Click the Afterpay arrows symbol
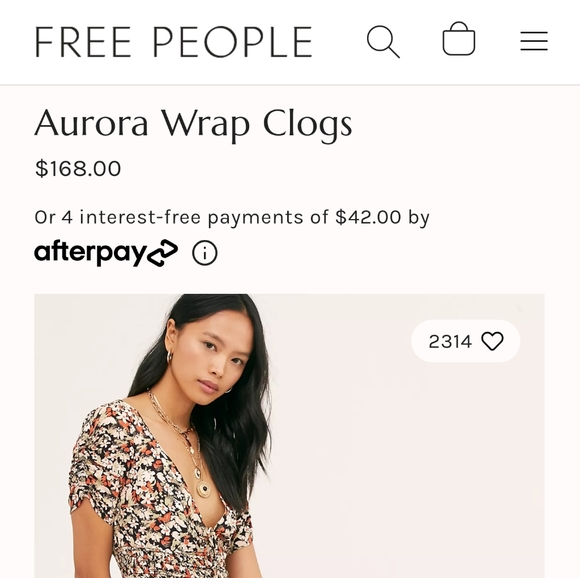Viewport: 580px width, 578px height. 162,253
